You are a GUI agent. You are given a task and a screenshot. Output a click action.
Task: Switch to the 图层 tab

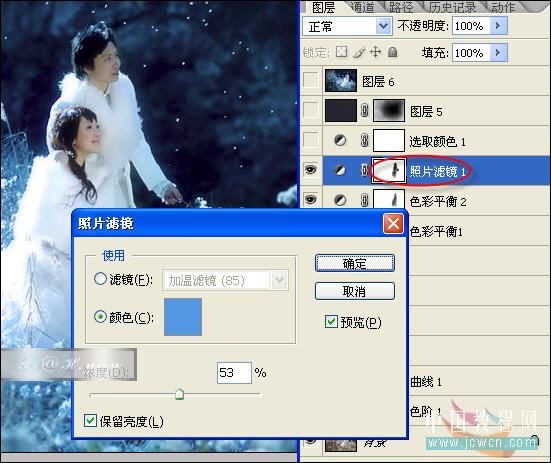323,7
